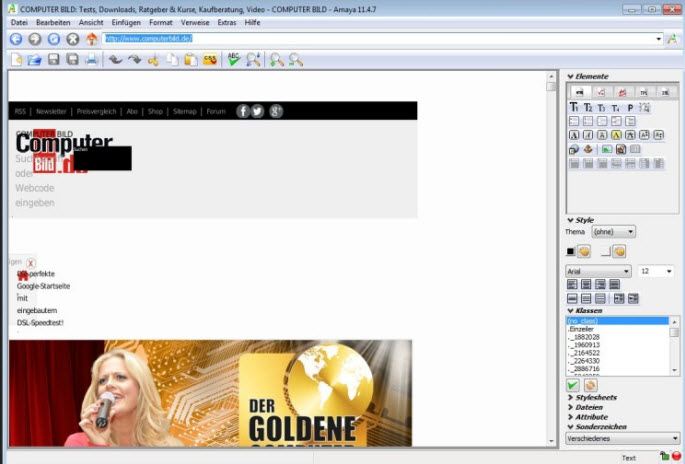Insert a paragraph with the P icon
685x464 pixels.
coord(630,107)
